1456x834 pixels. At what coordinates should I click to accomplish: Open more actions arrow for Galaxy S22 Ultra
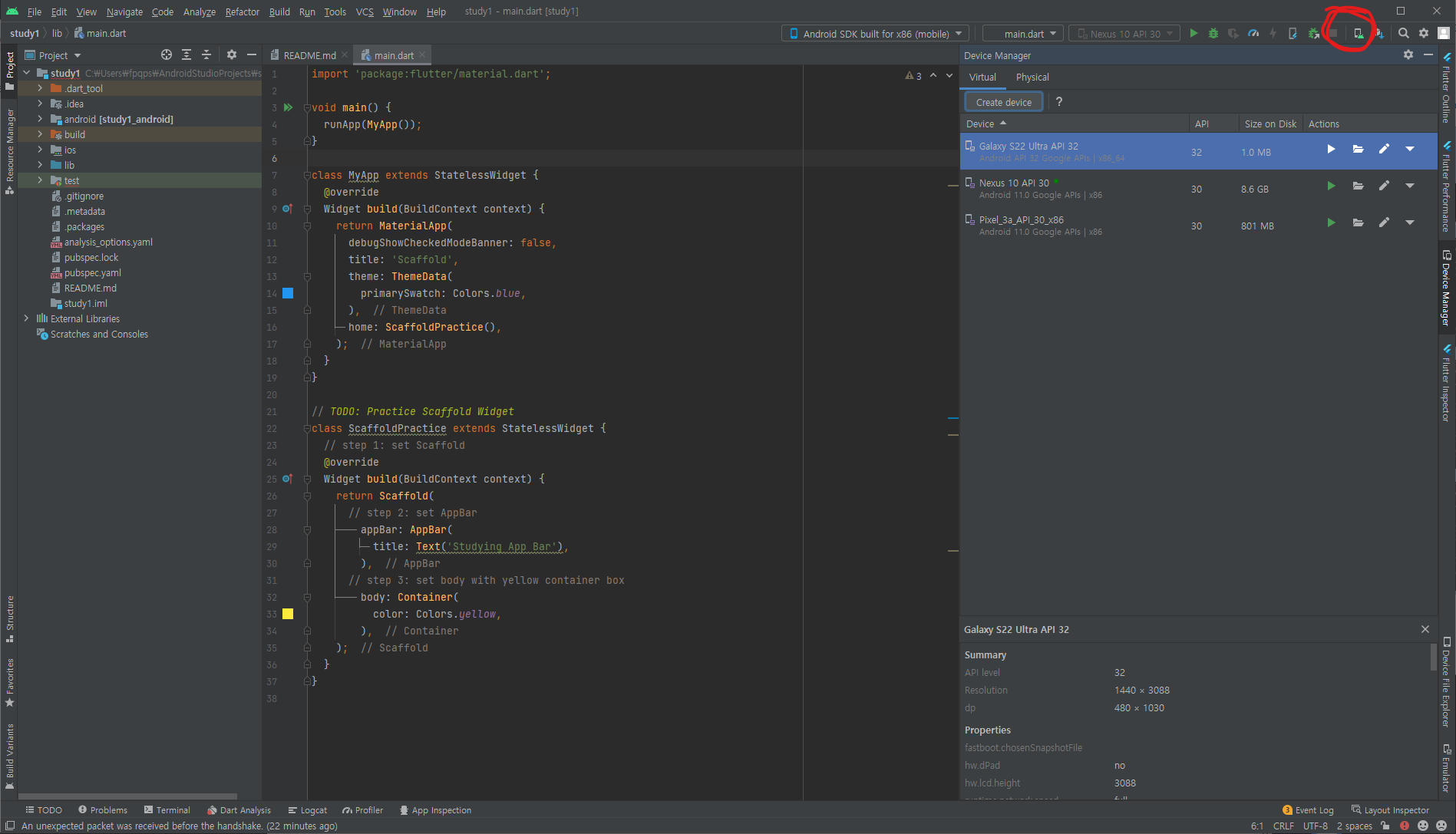coord(1410,149)
